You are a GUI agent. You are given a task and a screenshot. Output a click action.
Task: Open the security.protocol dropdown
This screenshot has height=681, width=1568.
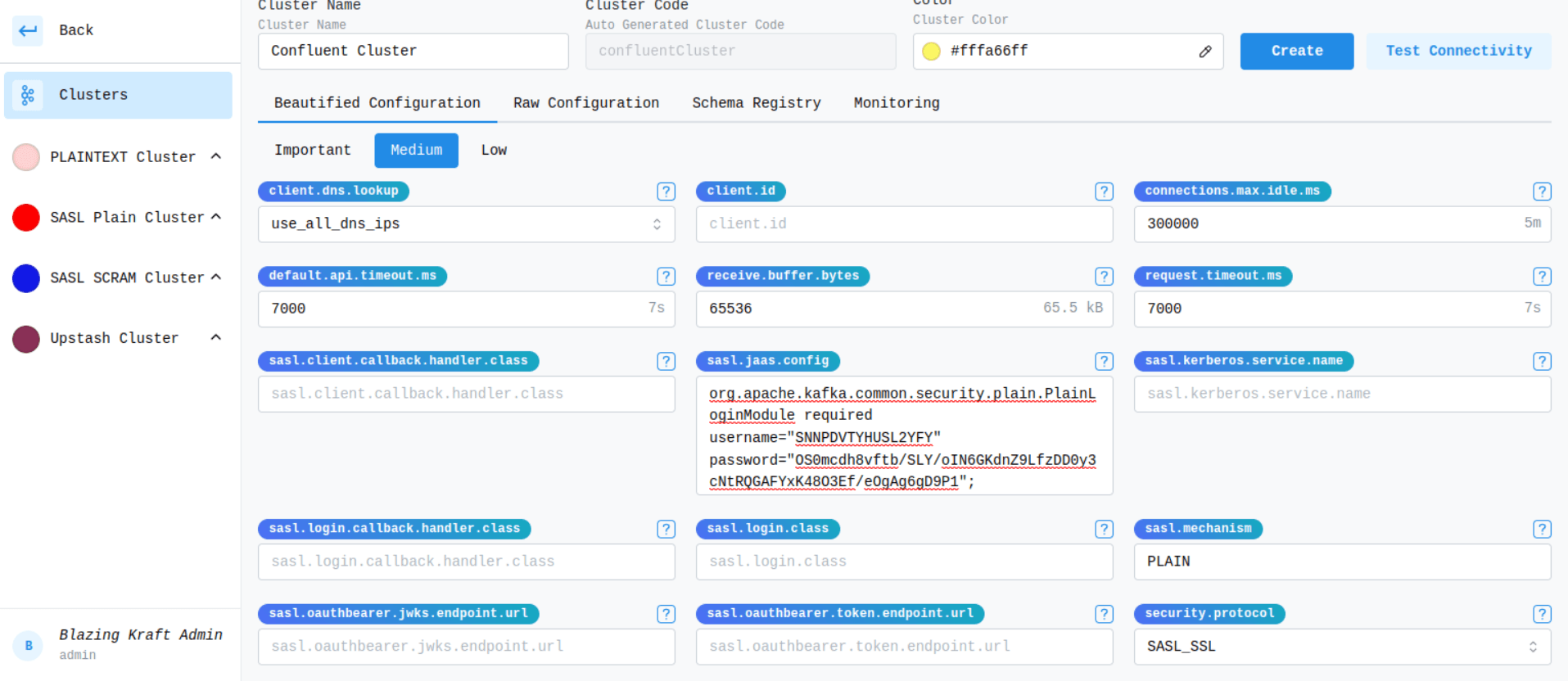[x=1343, y=647]
